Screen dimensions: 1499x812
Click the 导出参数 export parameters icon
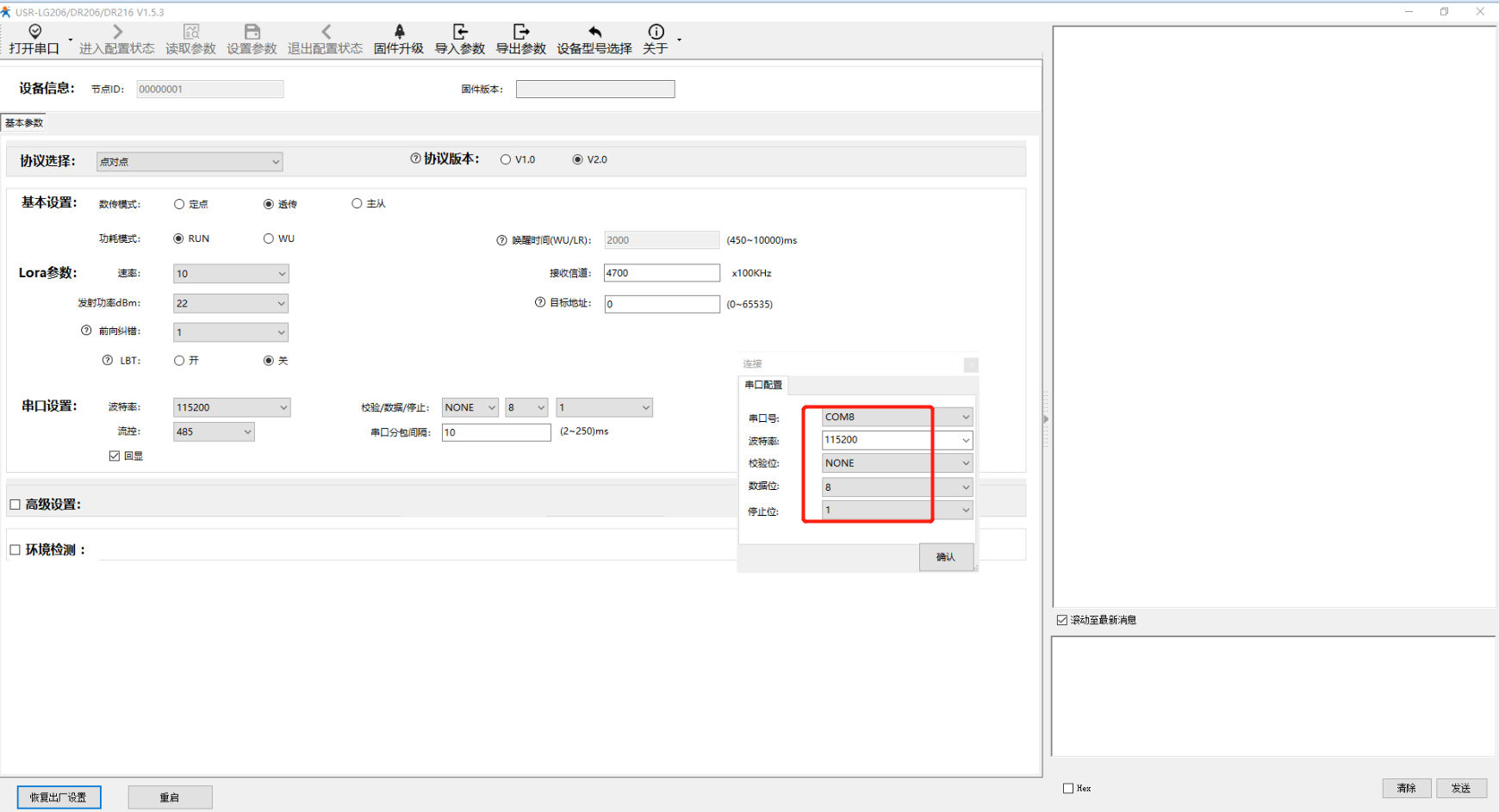[x=520, y=32]
